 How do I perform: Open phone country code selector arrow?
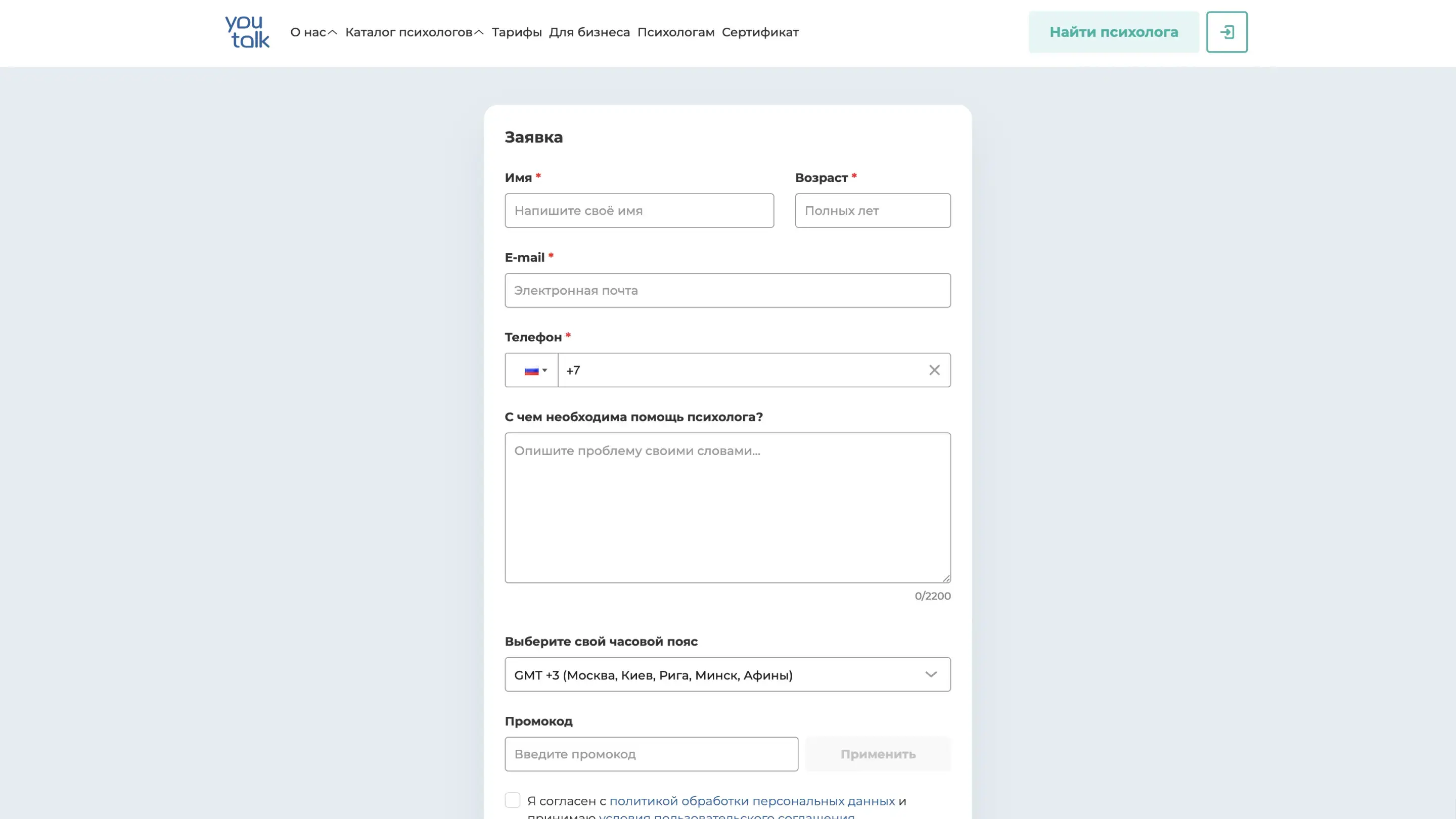tap(545, 371)
